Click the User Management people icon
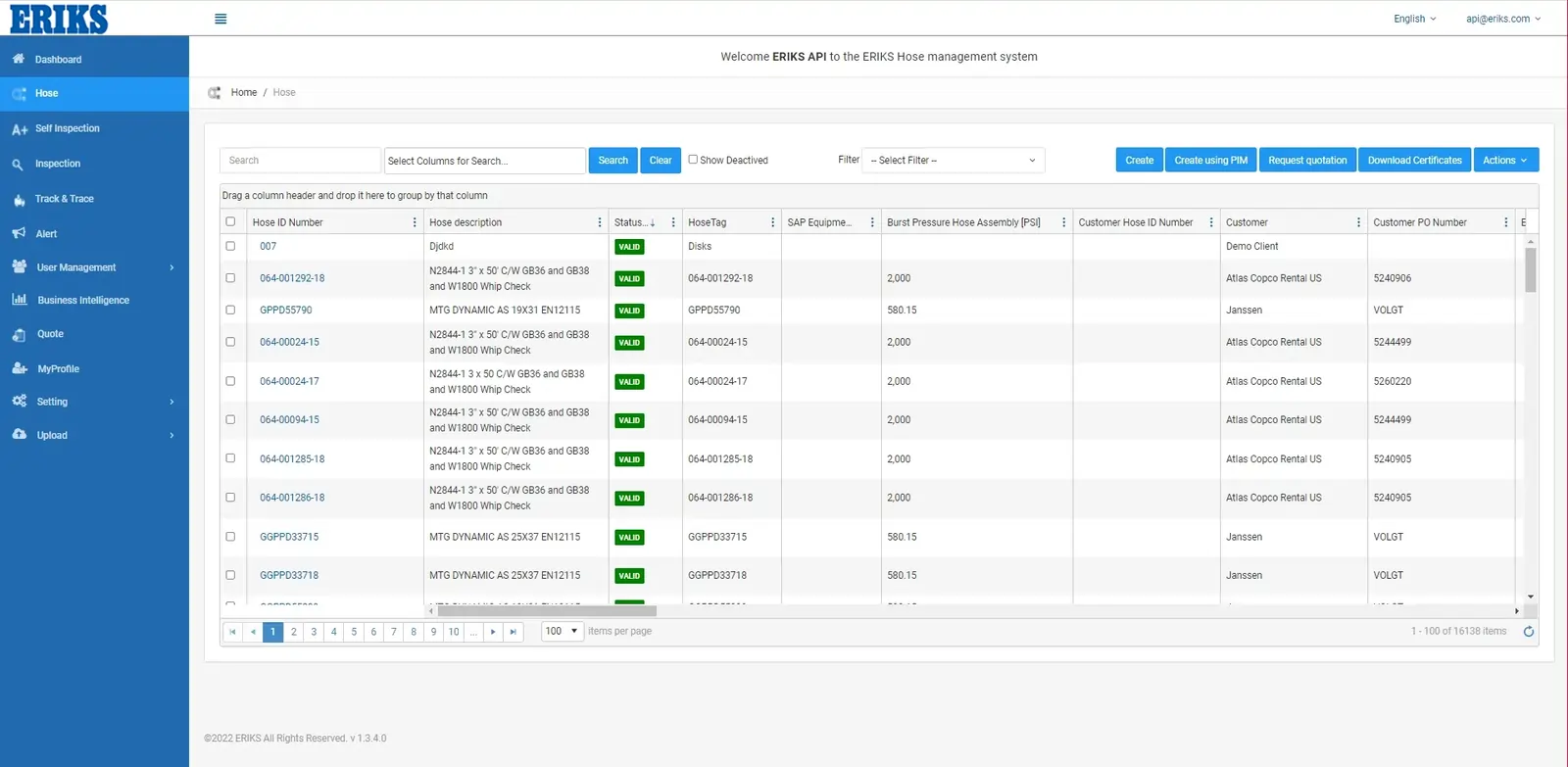 (19, 266)
